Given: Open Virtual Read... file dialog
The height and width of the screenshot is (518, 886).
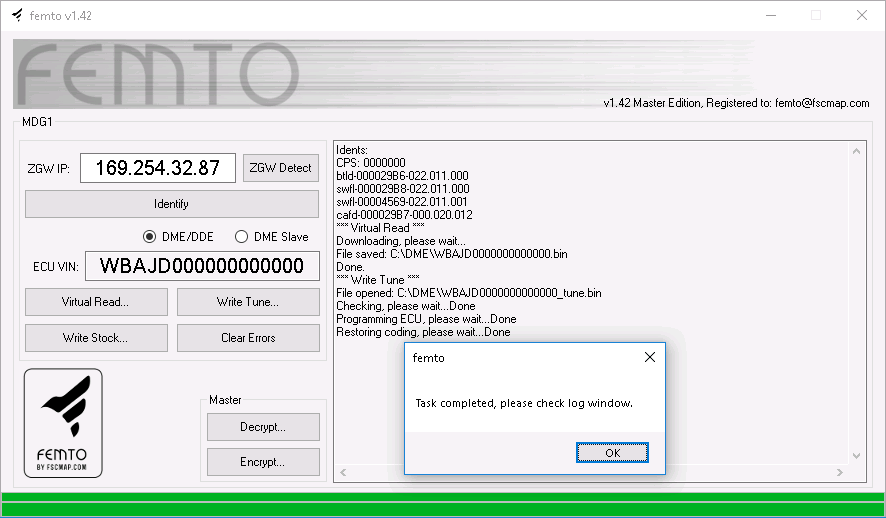Looking at the screenshot, I should pos(95,302).
